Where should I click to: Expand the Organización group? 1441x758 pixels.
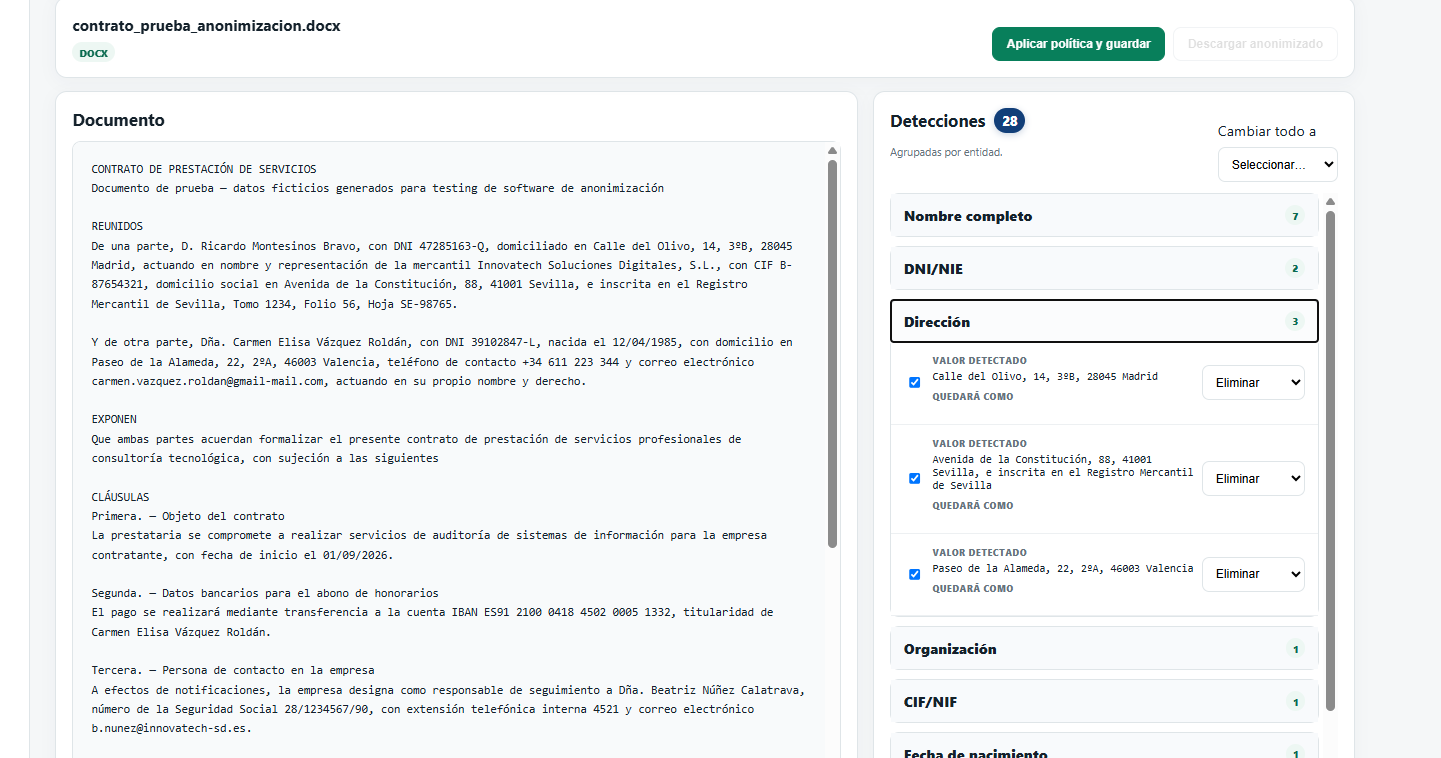click(1104, 649)
